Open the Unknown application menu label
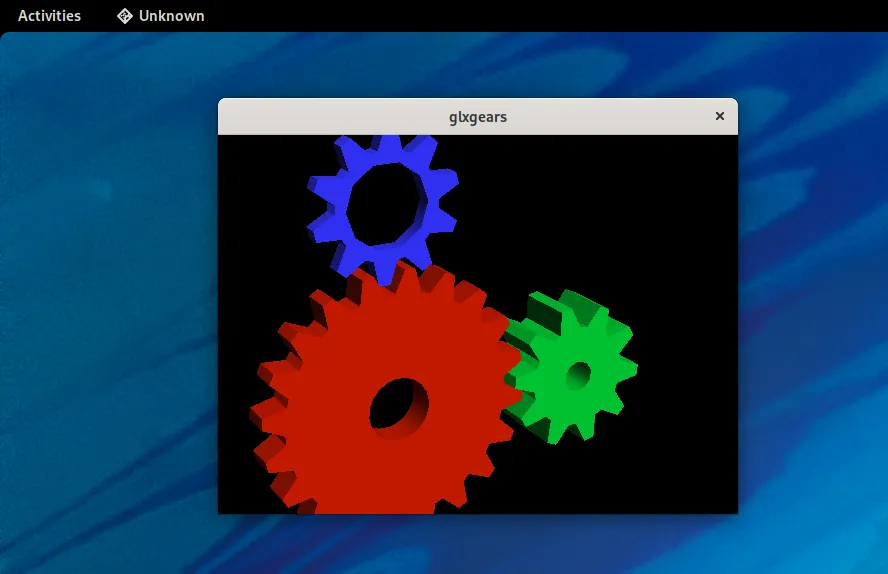Image resolution: width=888 pixels, height=574 pixels. point(171,16)
